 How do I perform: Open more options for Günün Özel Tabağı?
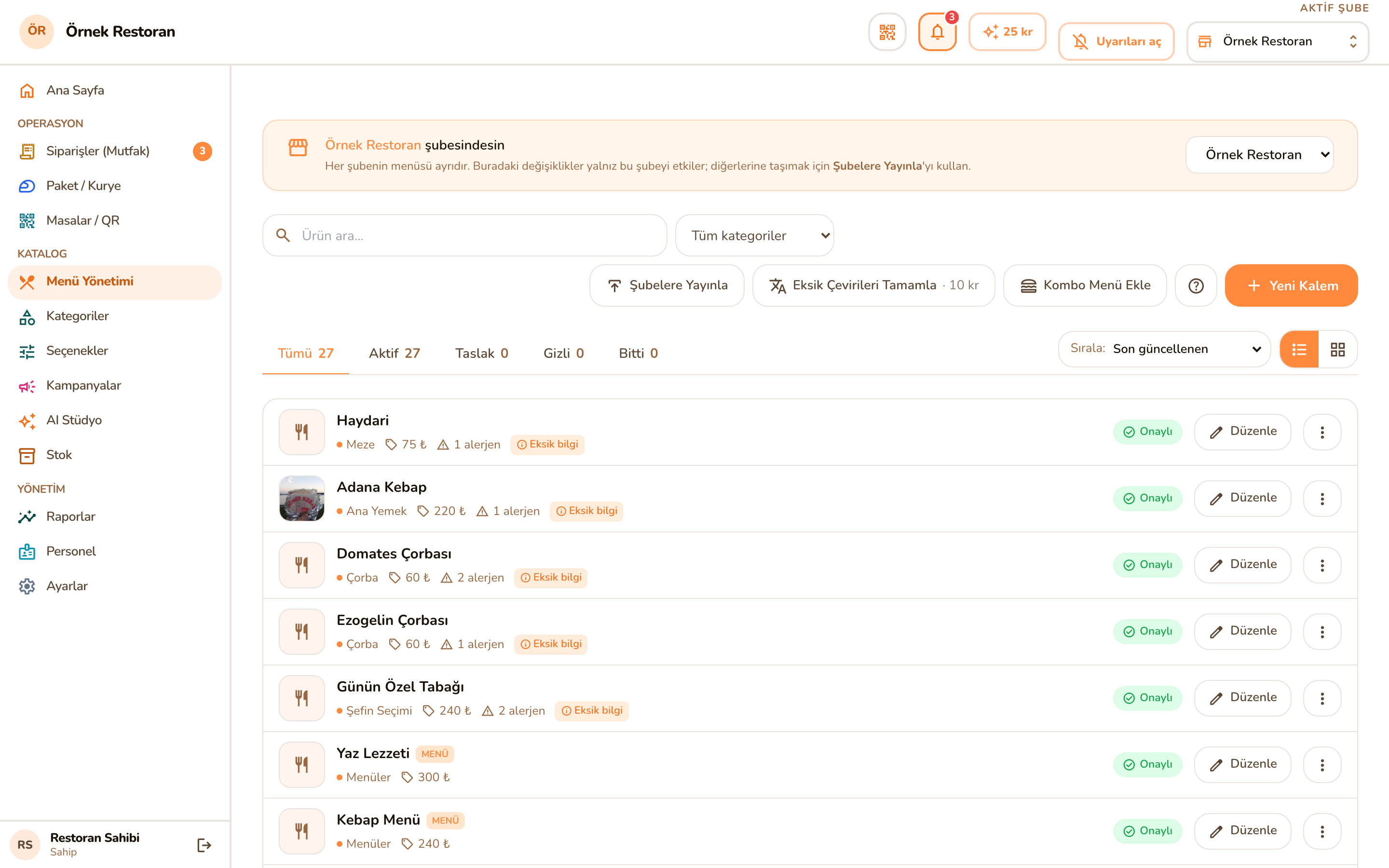[1322, 699]
